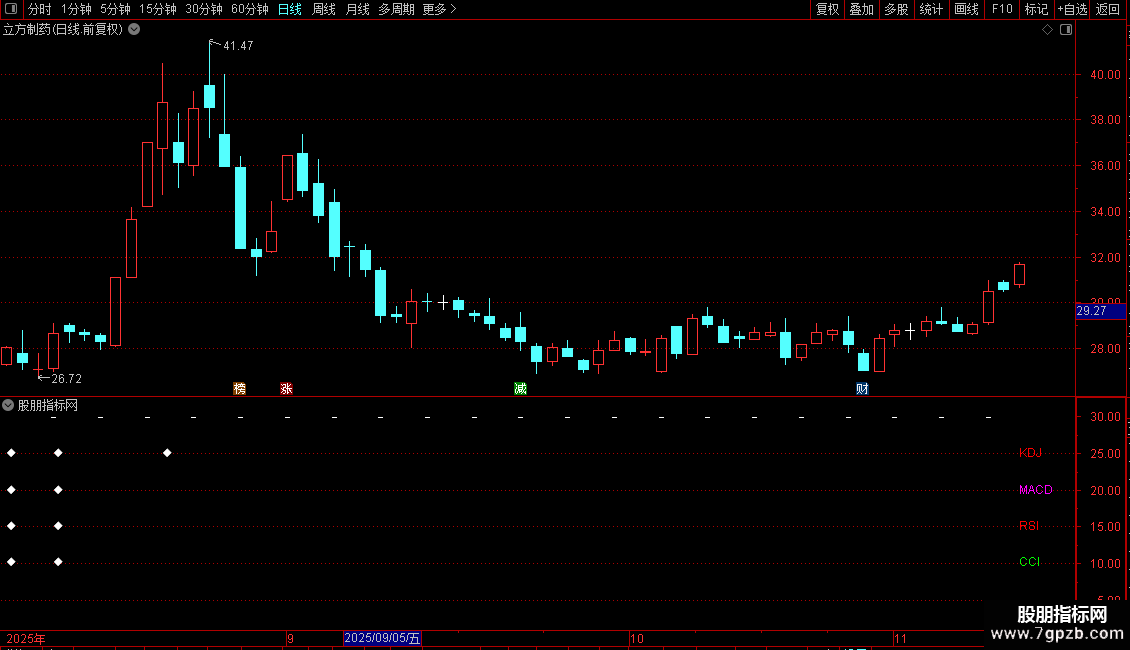Toggle the side panel icon above the chart

1066,30
